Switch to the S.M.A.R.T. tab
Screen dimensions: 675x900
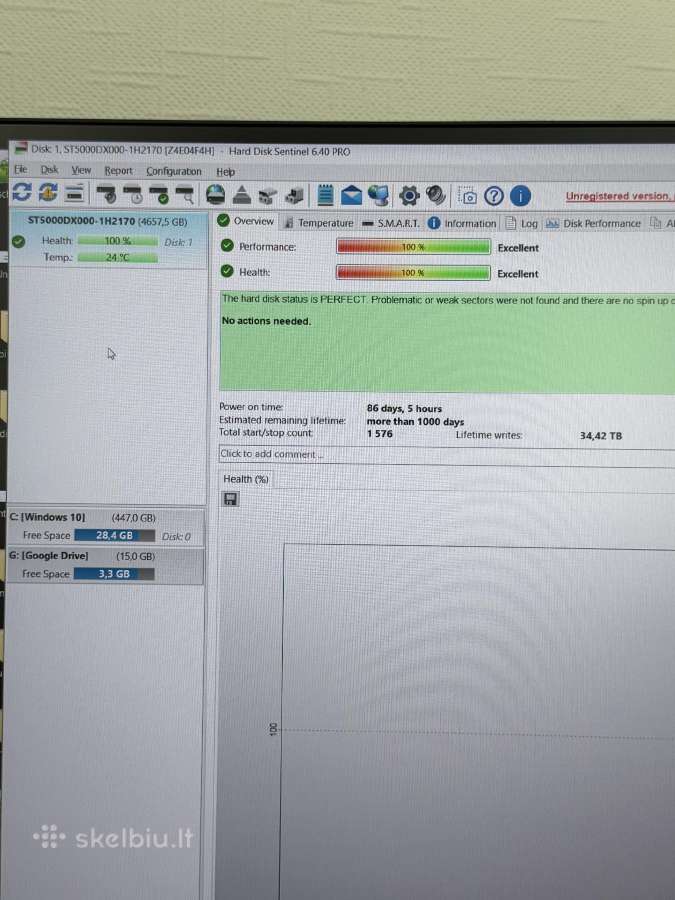pyautogui.click(x=391, y=223)
